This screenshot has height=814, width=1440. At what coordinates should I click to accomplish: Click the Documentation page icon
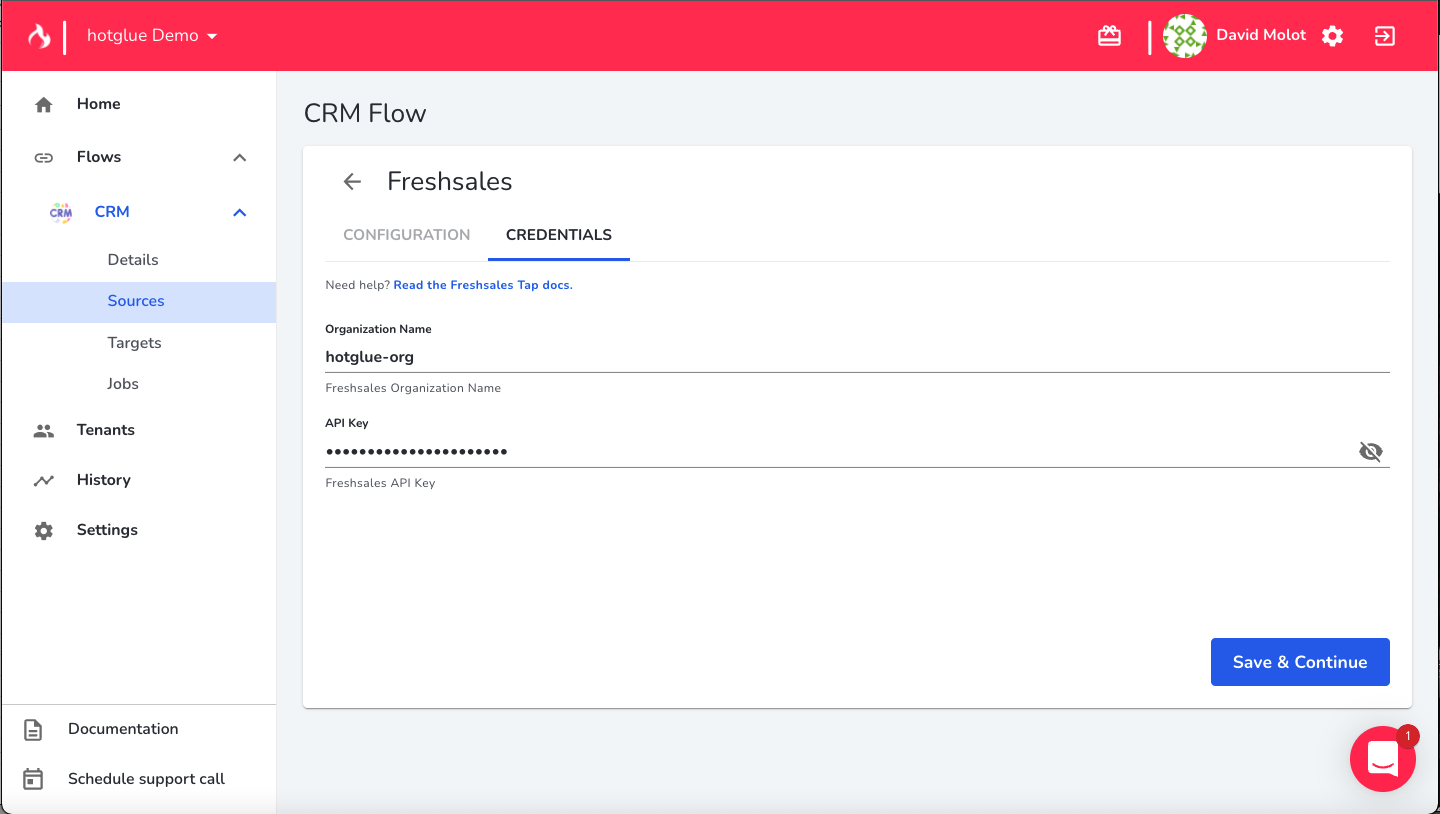[x=33, y=730]
